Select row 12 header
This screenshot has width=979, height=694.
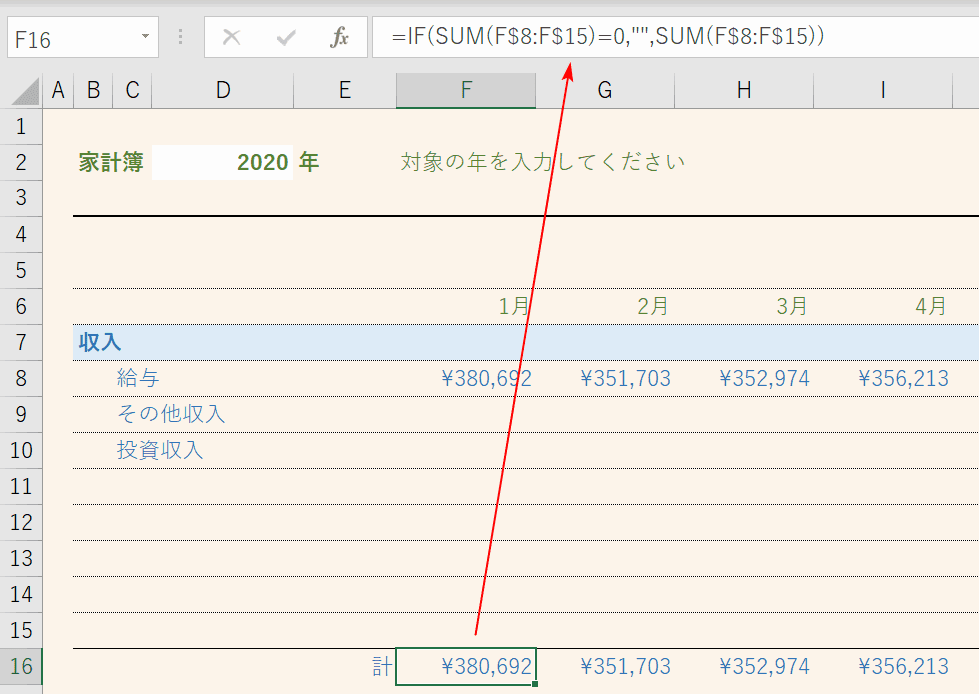pos(21,522)
